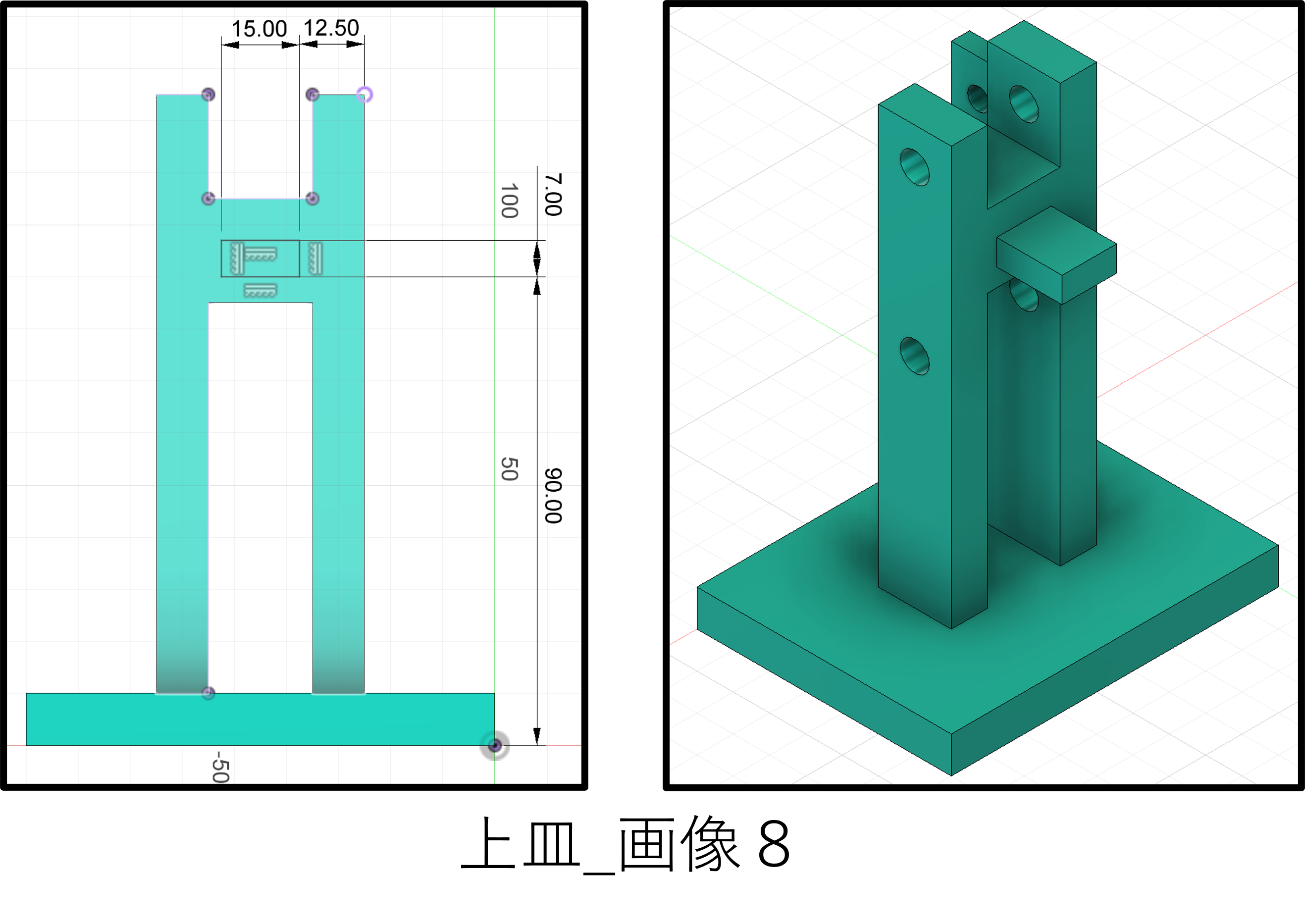Select the lower hole on 3D front pillar
Image resolution: width=1305 pixels, height=924 pixels.
click(915, 356)
